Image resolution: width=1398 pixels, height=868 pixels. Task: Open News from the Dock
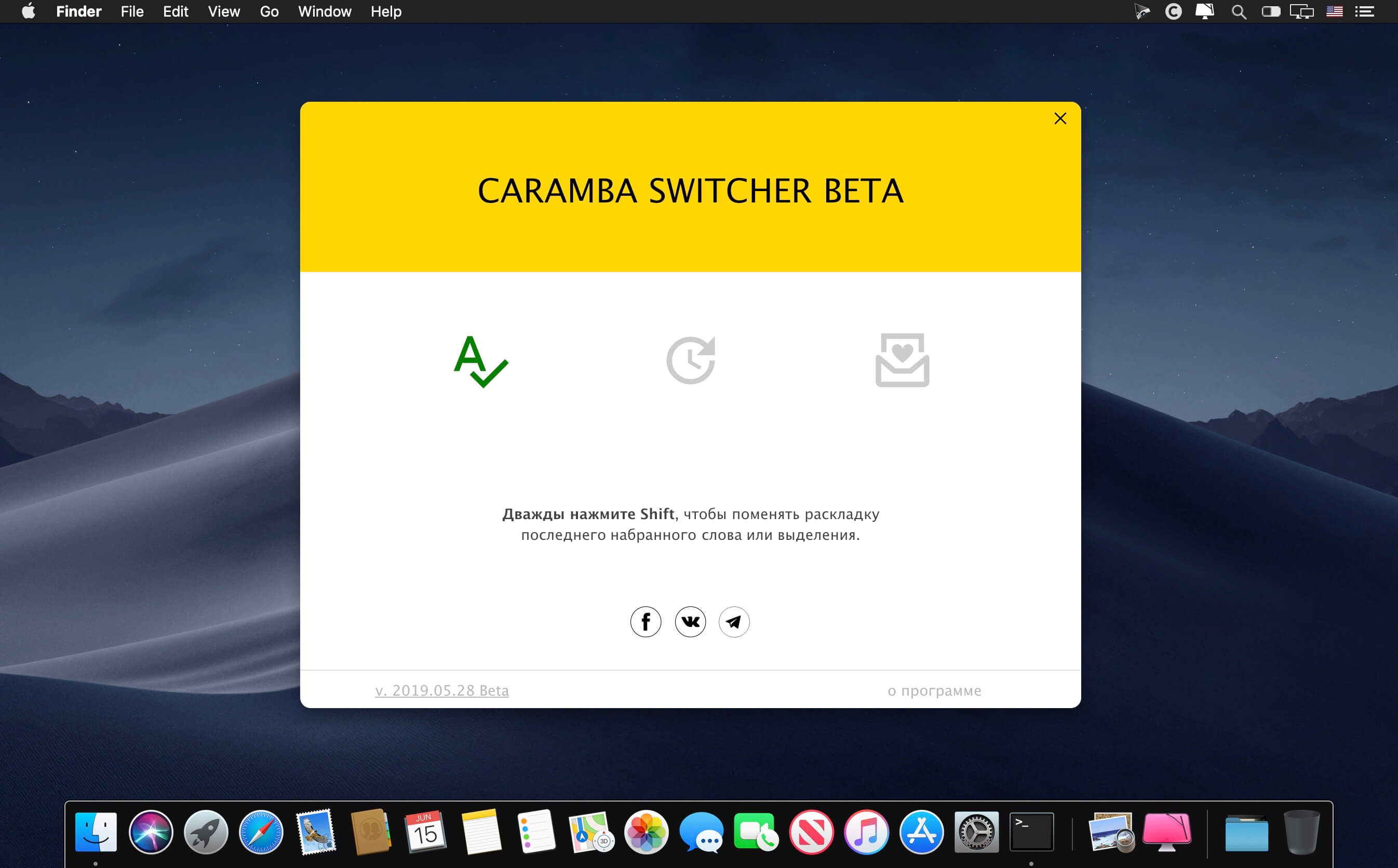(x=811, y=832)
